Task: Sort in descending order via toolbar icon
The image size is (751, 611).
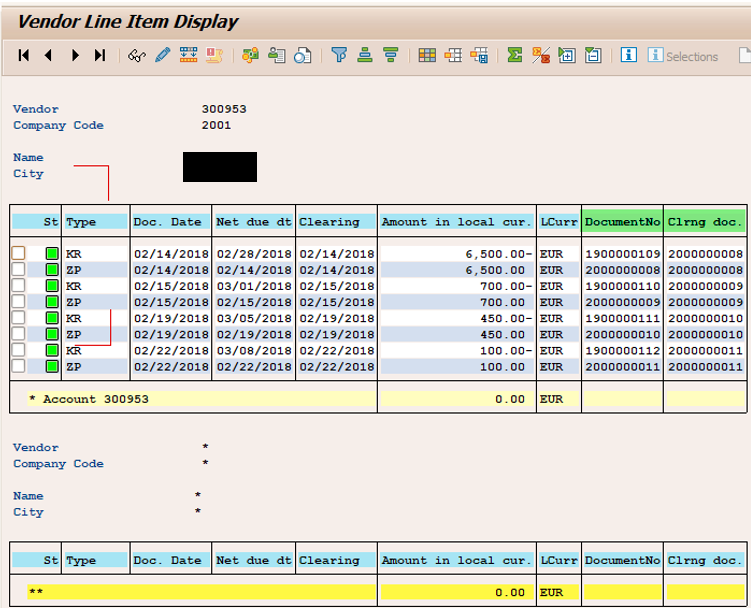Action: pyautogui.click(x=391, y=56)
